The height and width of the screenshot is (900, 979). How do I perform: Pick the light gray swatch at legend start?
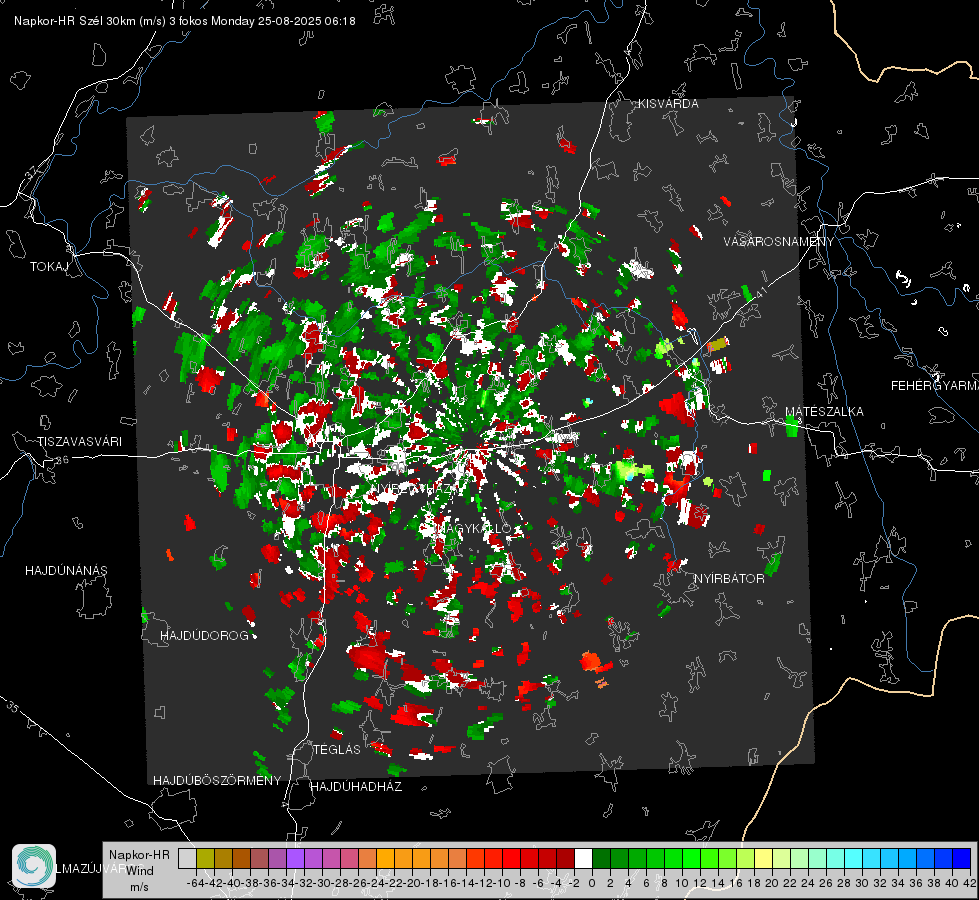(x=187, y=859)
